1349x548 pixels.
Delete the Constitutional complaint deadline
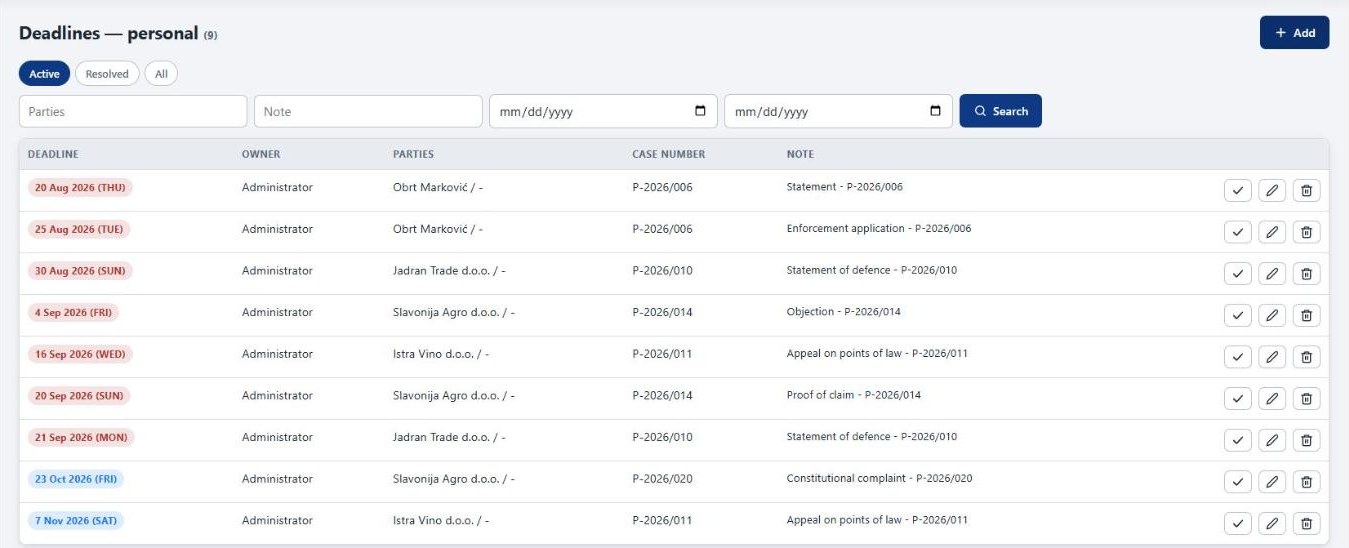1306,482
